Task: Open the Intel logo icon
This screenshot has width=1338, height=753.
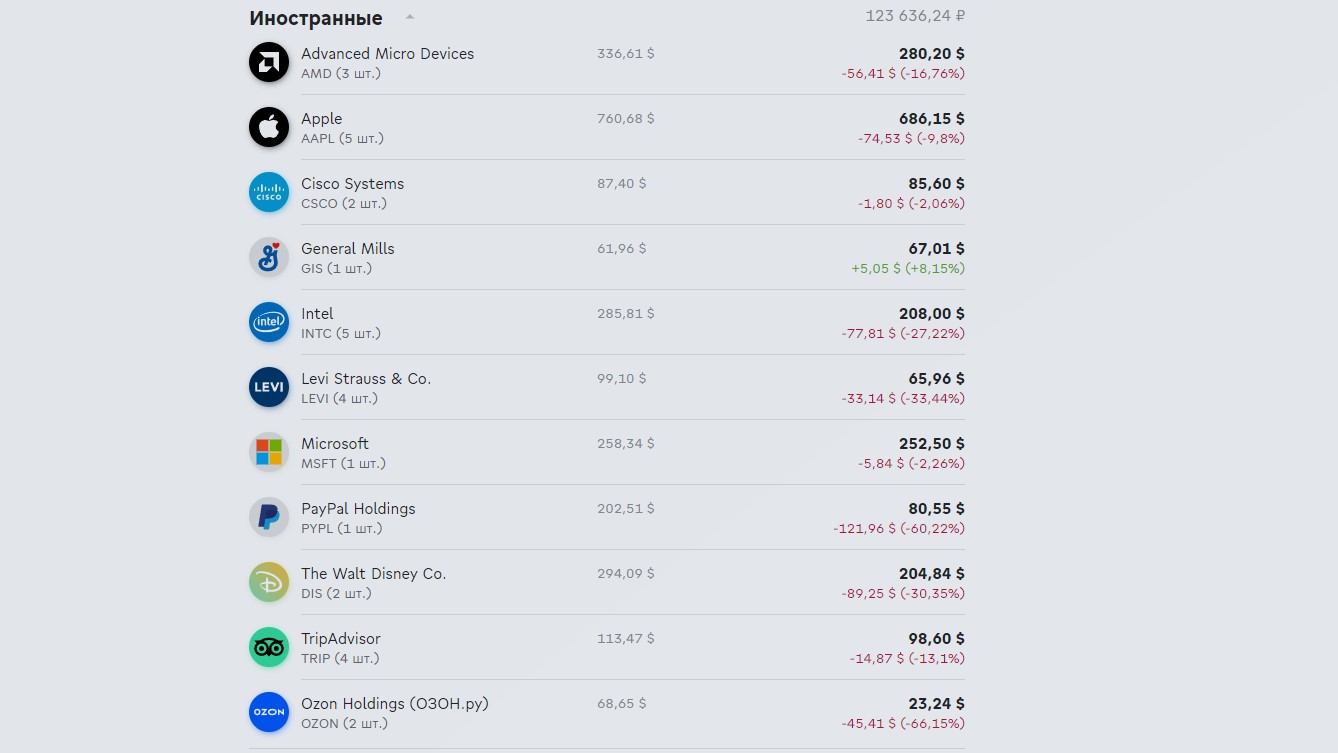Action: click(269, 322)
